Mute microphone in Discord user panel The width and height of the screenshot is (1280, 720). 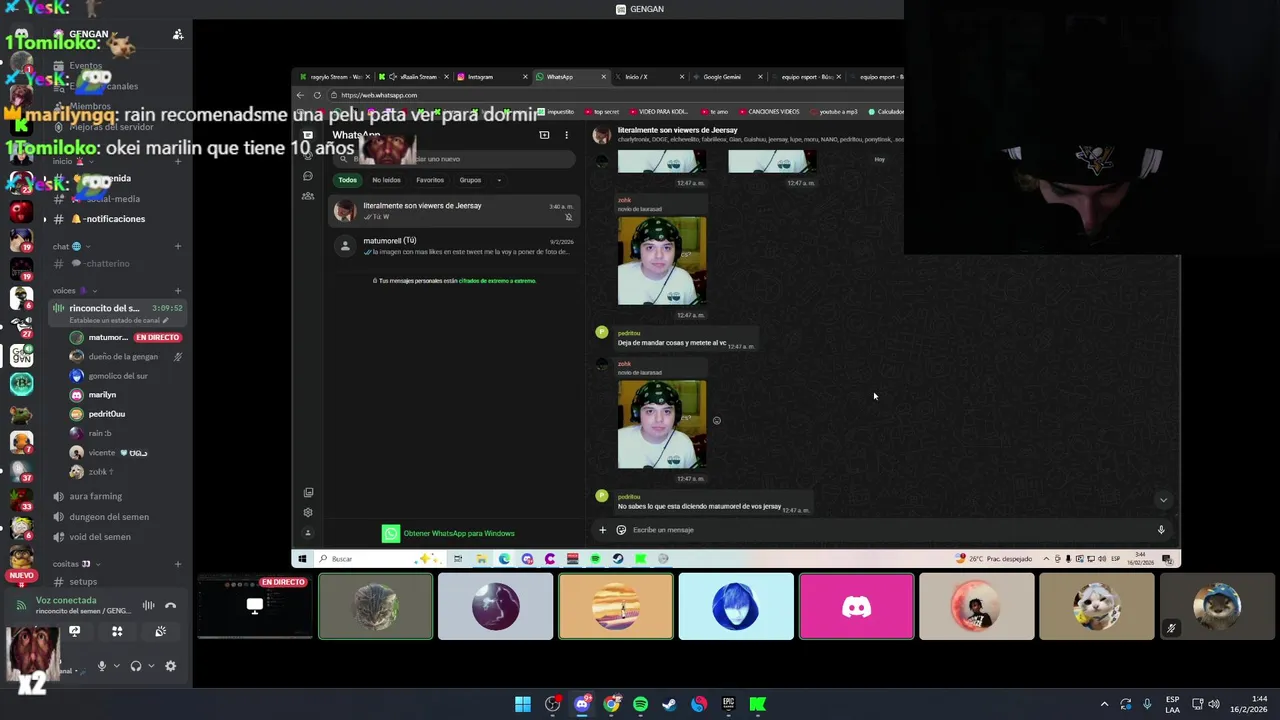point(101,666)
